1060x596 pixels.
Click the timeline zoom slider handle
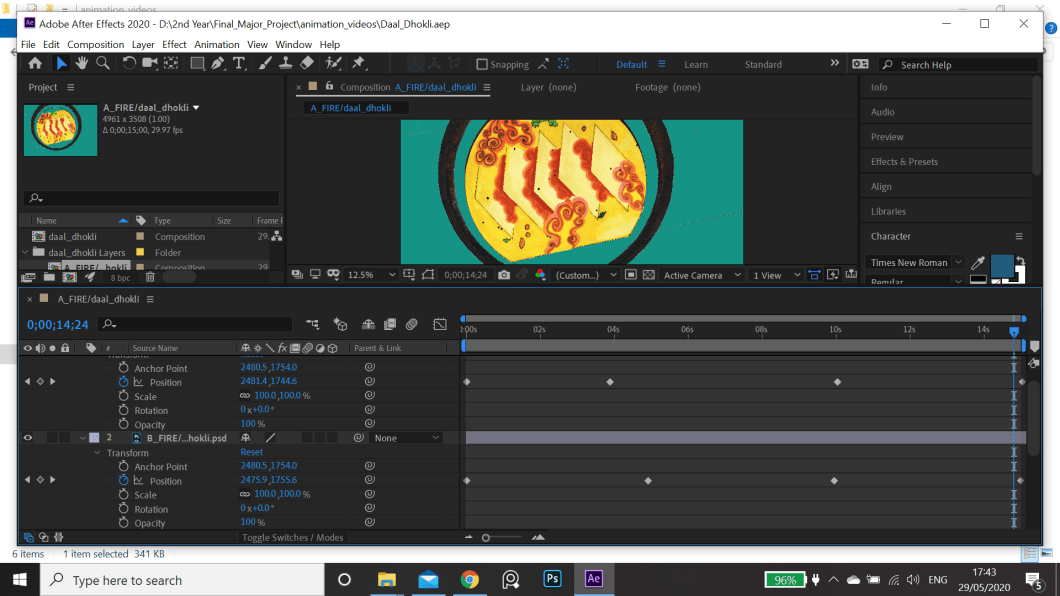click(x=485, y=538)
